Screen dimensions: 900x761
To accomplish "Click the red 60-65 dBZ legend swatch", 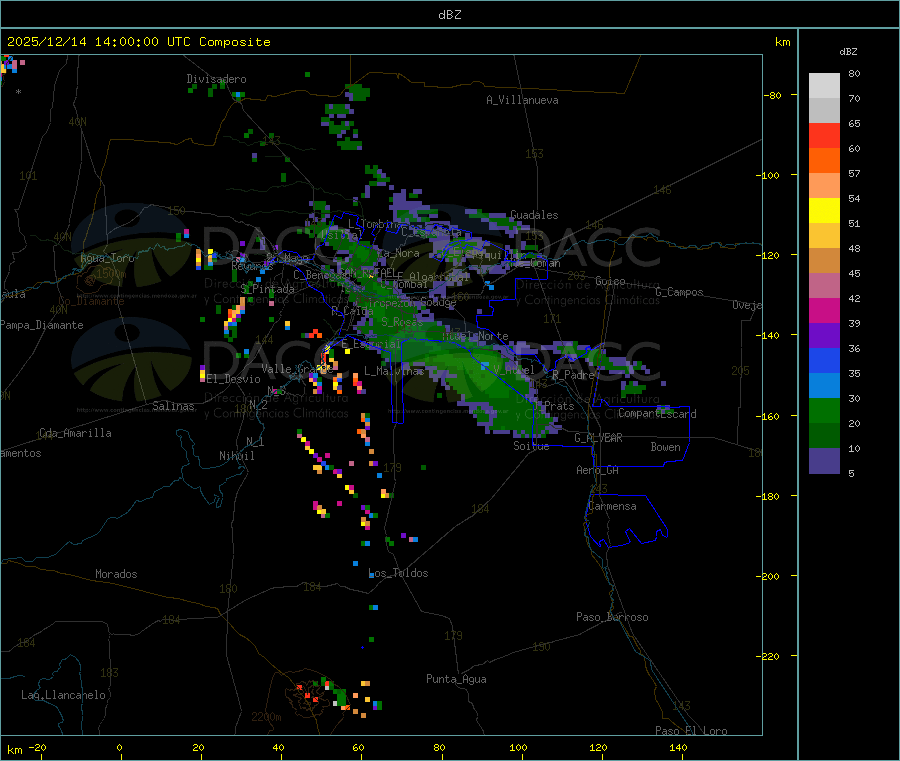I will 824,136.
